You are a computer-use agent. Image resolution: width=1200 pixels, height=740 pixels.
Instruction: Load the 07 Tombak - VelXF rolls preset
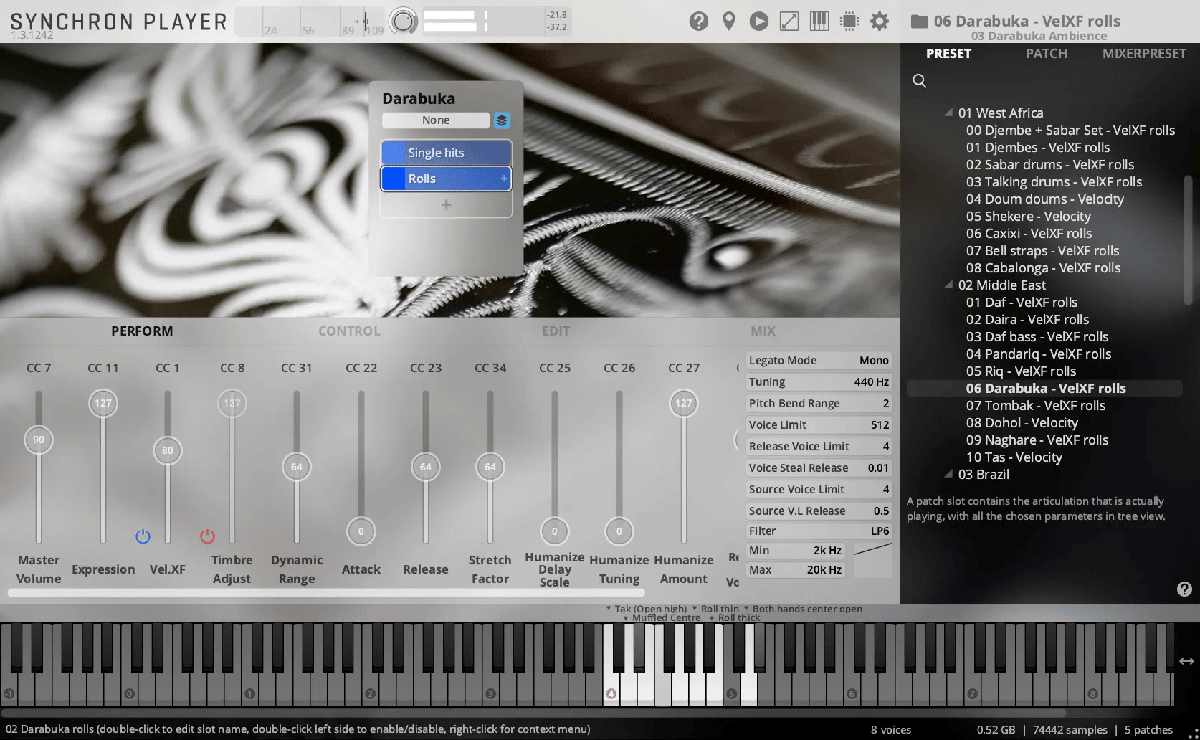coord(1035,405)
